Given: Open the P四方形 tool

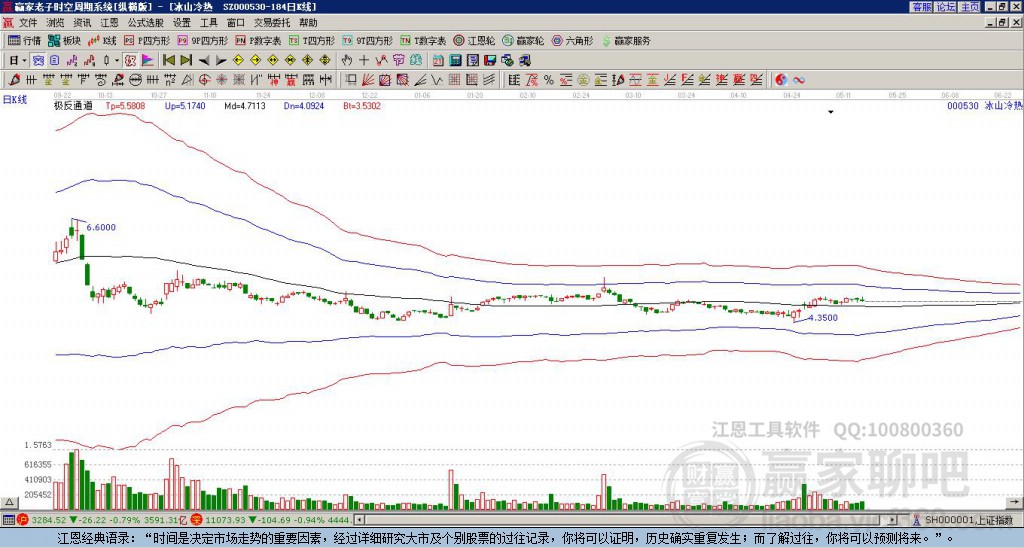Looking at the screenshot, I should pyautogui.click(x=148, y=40).
